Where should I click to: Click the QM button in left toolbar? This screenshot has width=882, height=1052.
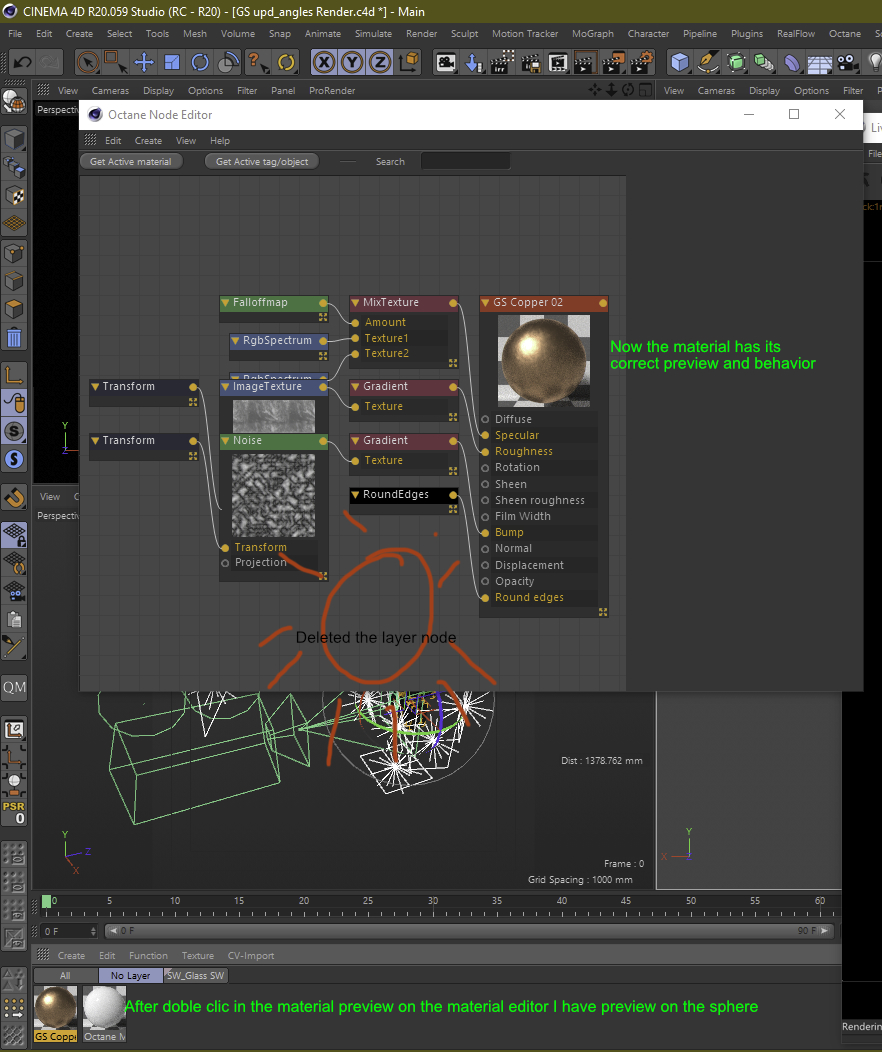click(x=14, y=687)
